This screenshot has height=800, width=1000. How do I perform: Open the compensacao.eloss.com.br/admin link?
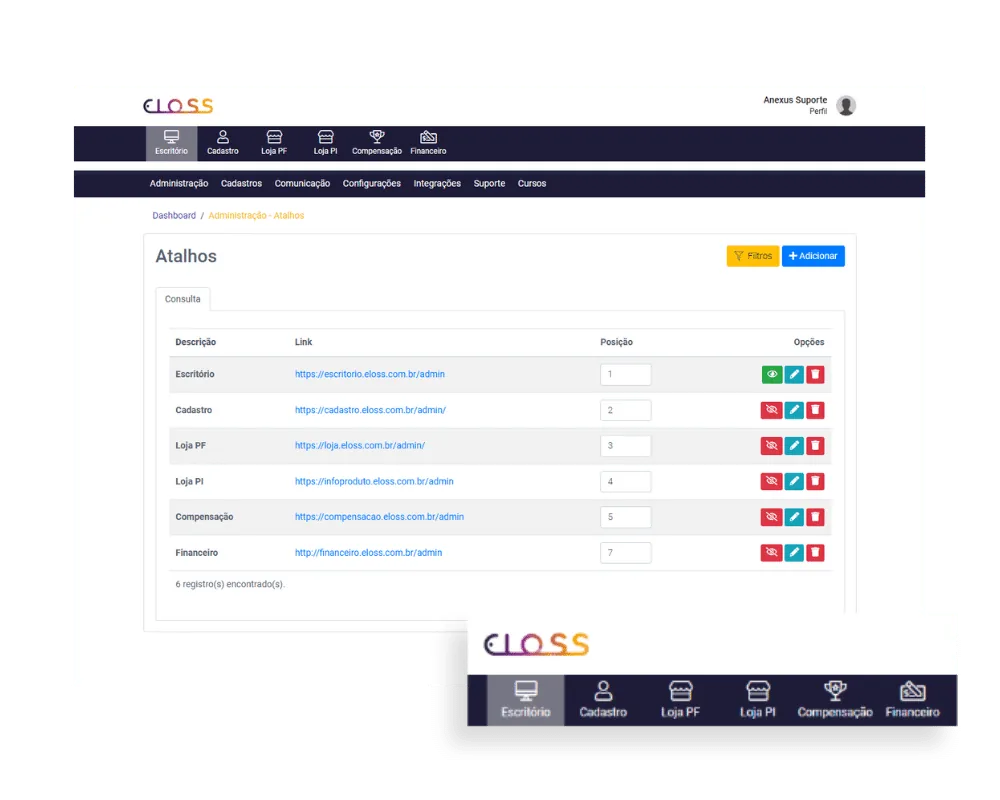coord(379,517)
